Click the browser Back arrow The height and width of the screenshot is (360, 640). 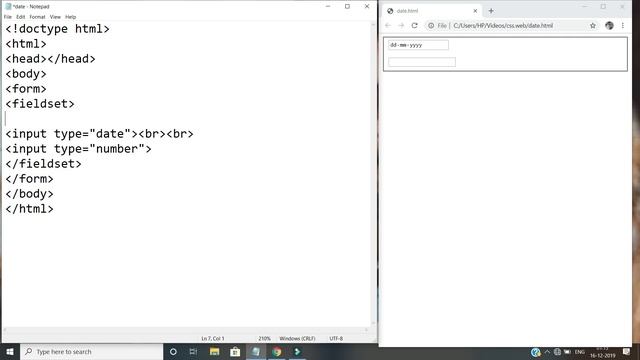pos(388,25)
